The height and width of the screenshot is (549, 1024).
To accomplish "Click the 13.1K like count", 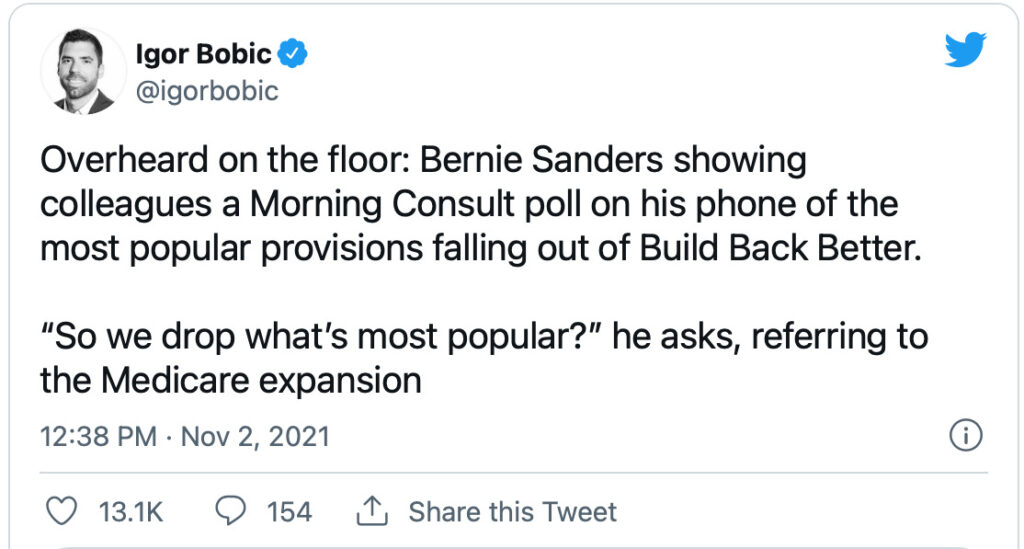I will [x=131, y=512].
